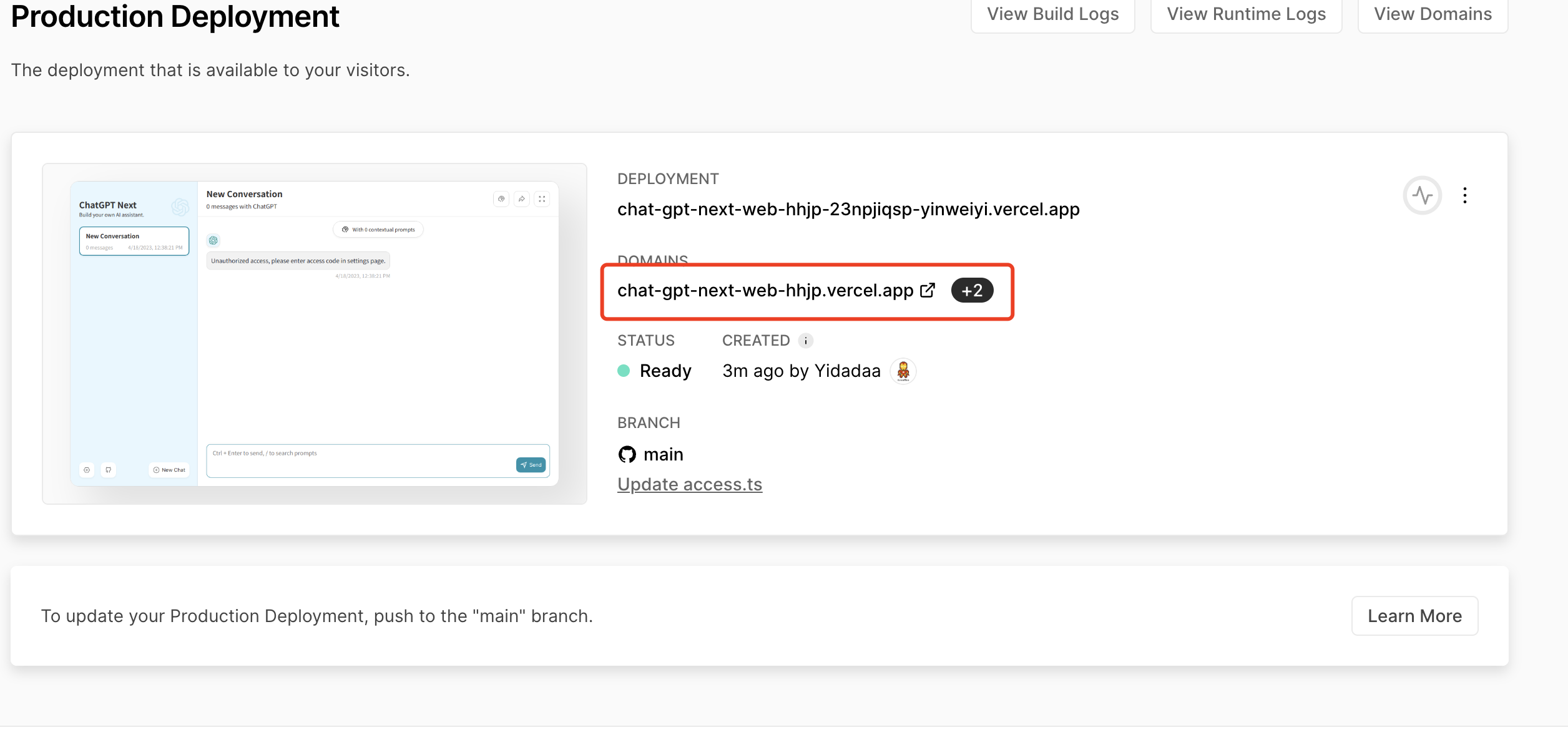Open chat-gpt-next-web-hhjp.vercel.app domain link

point(765,290)
